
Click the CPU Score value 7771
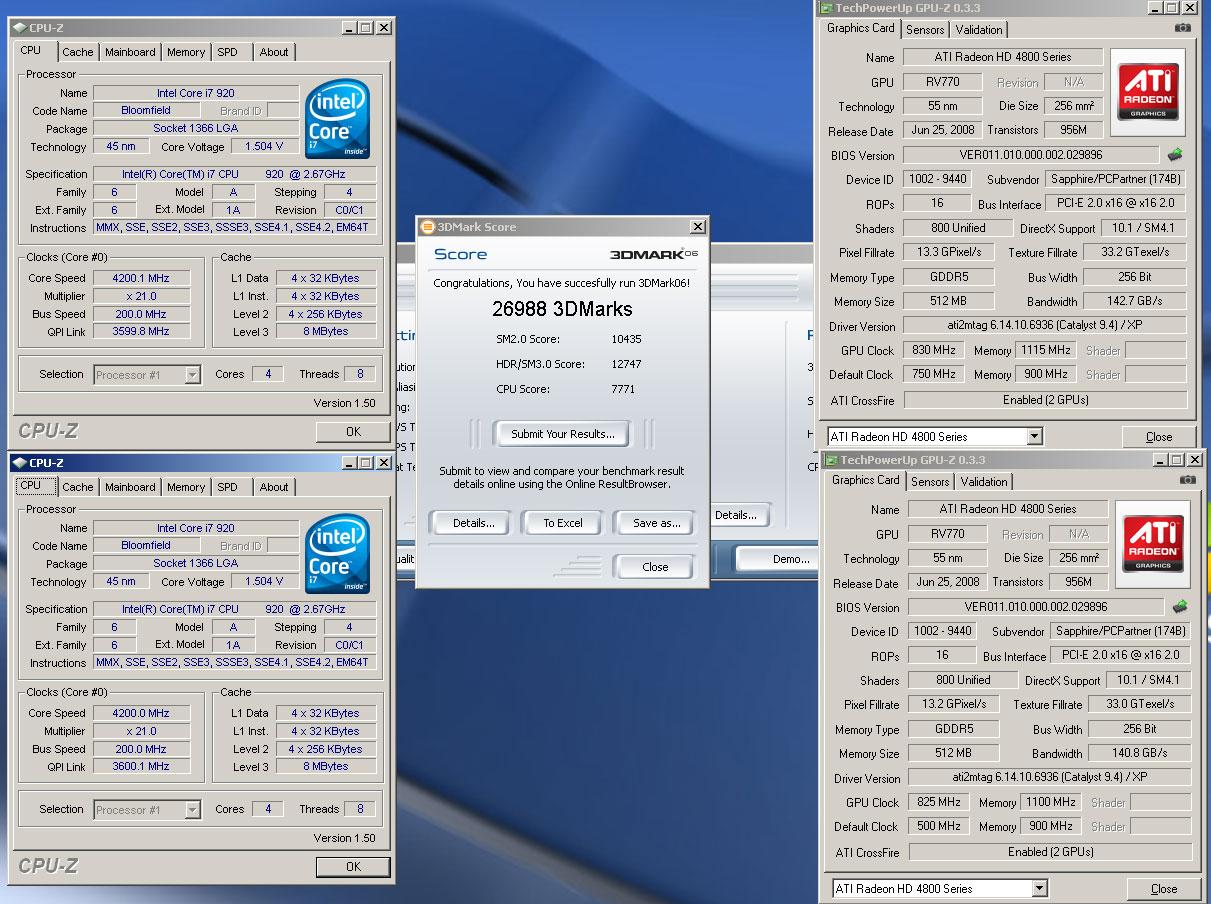click(x=623, y=389)
